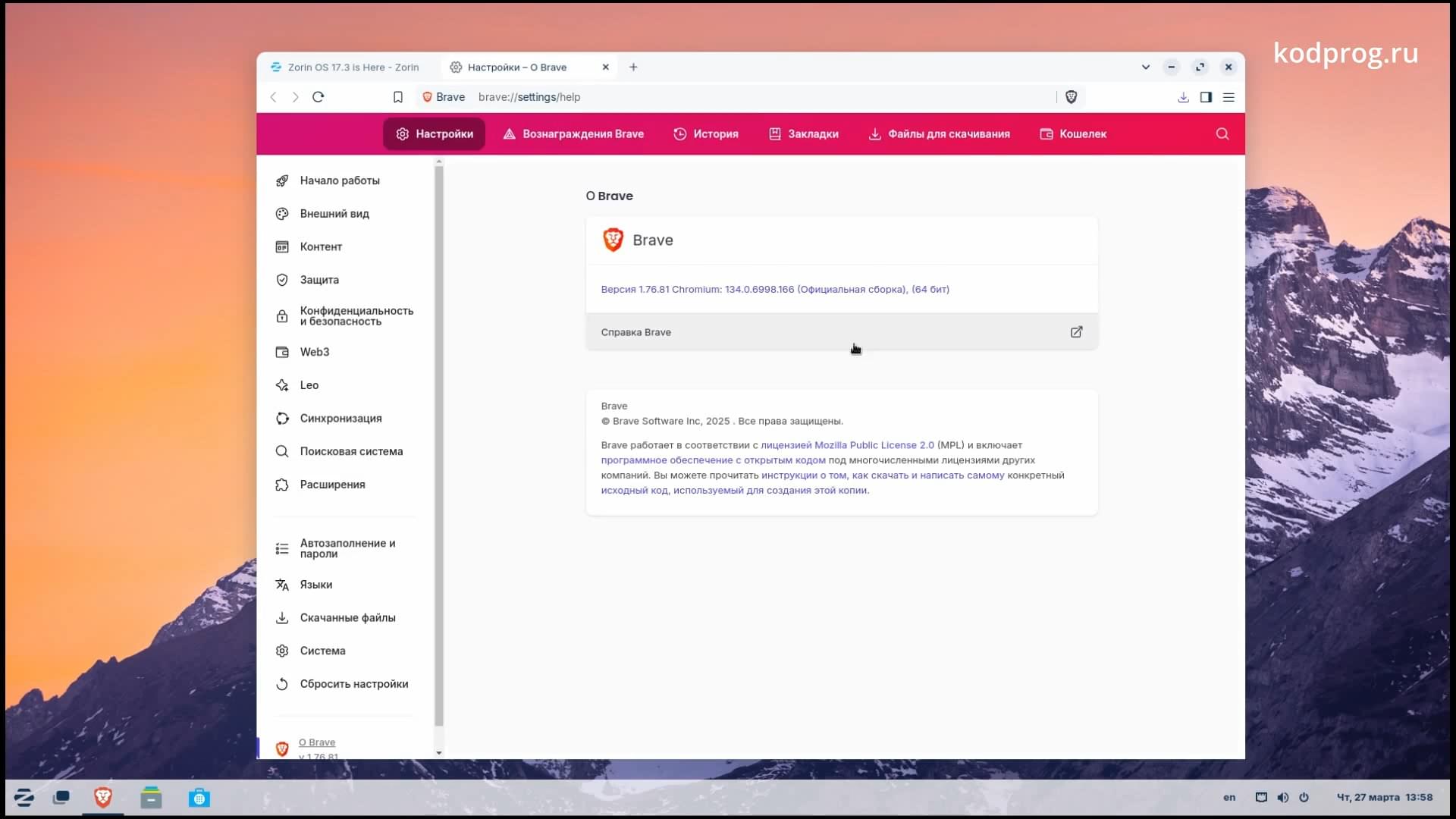Image resolution: width=1456 pixels, height=819 pixels.
Task: Click external link icon beside Справка Brave
Action: 1076,332
